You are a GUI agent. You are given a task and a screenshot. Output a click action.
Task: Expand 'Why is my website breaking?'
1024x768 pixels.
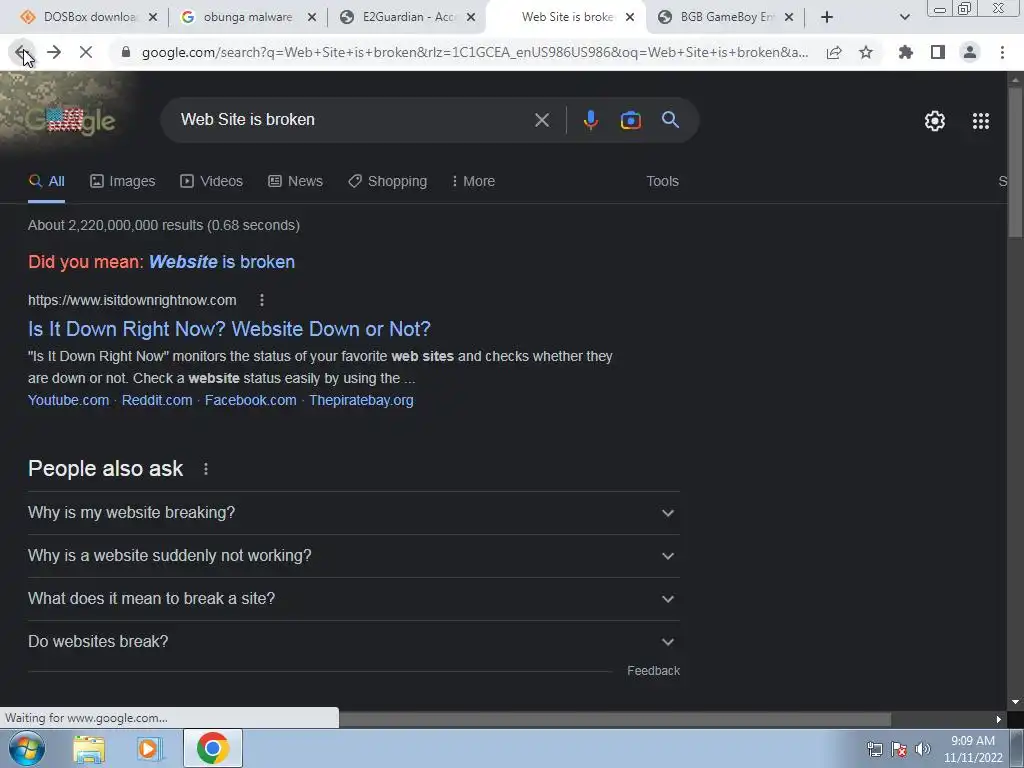[x=353, y=513]
